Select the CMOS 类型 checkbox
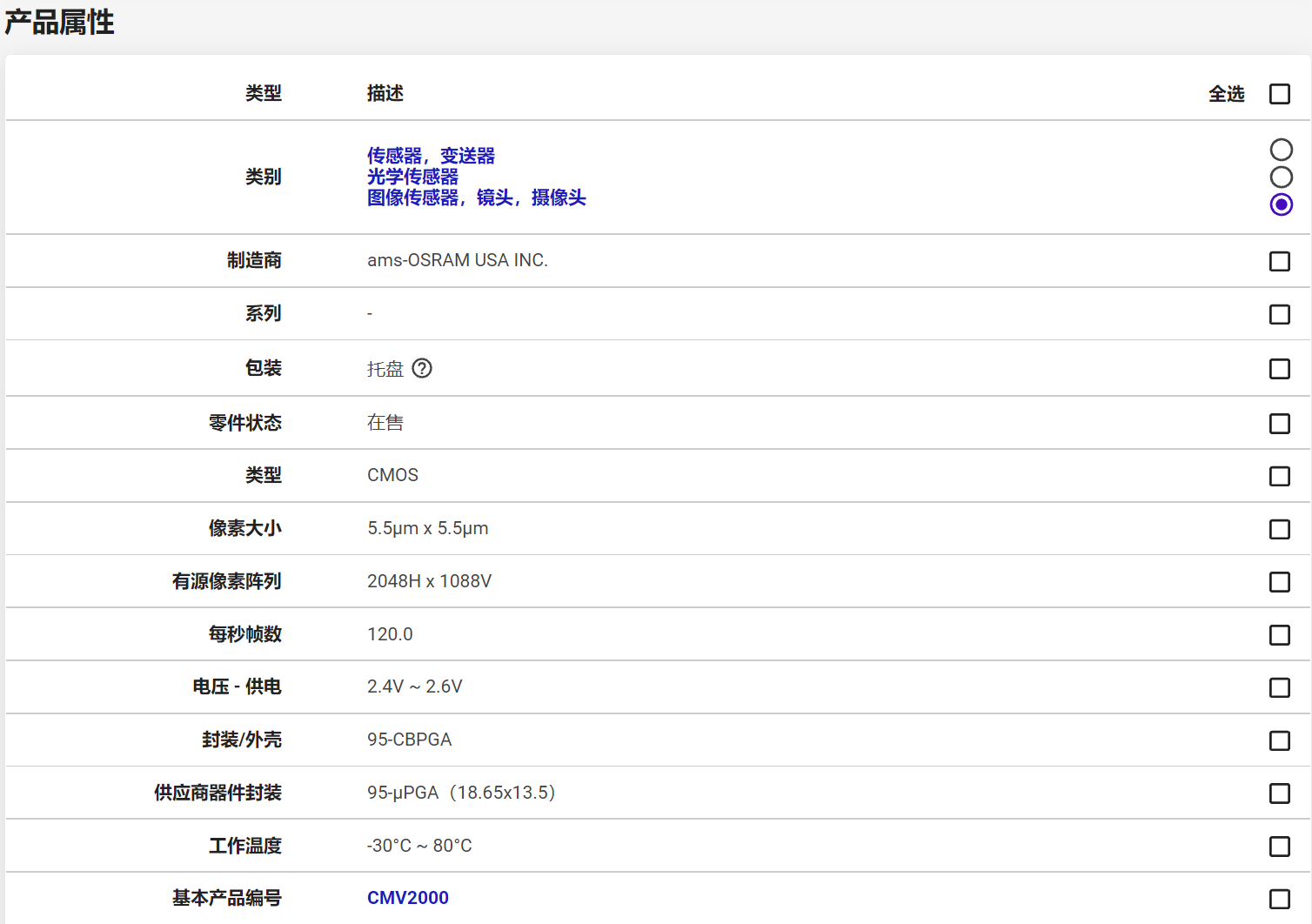The height and width of the screenshot is (924, 1312). [x=1279, y=476]
